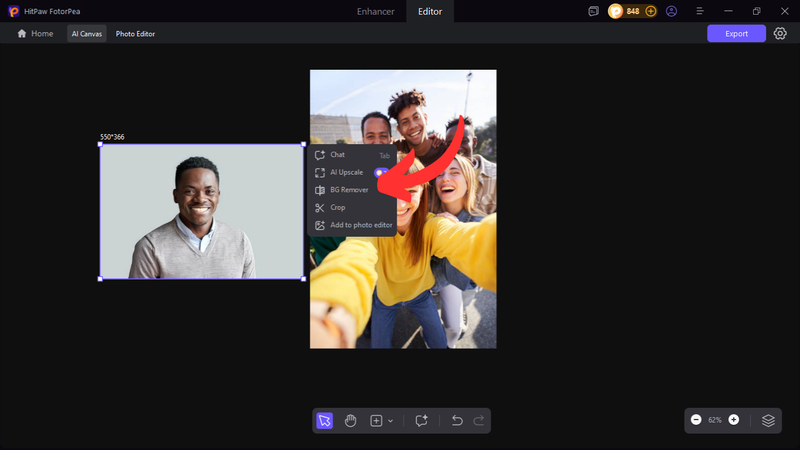The width and height of the screenshot is (800, 450).
Task: Toggle the AI Upscale switch
Action: click(x=381, y=172)
